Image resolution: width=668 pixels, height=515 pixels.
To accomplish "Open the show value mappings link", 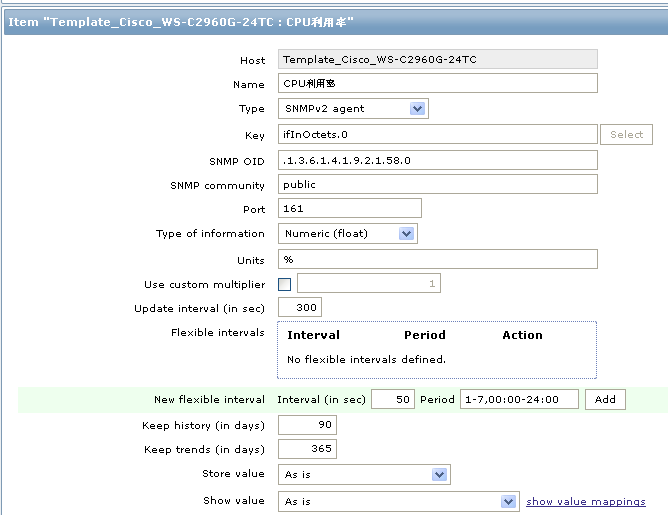I will pos(586,502).
